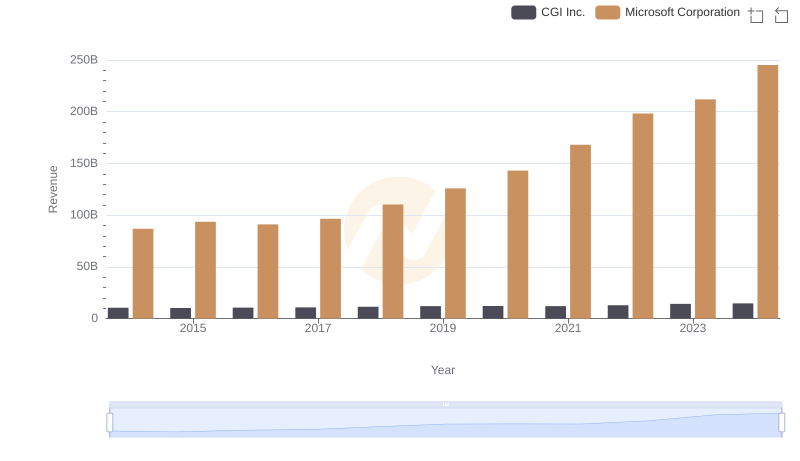Click the range slider top move bar
The height and width of the screenshot is (461, 800).
pos(445,404)
